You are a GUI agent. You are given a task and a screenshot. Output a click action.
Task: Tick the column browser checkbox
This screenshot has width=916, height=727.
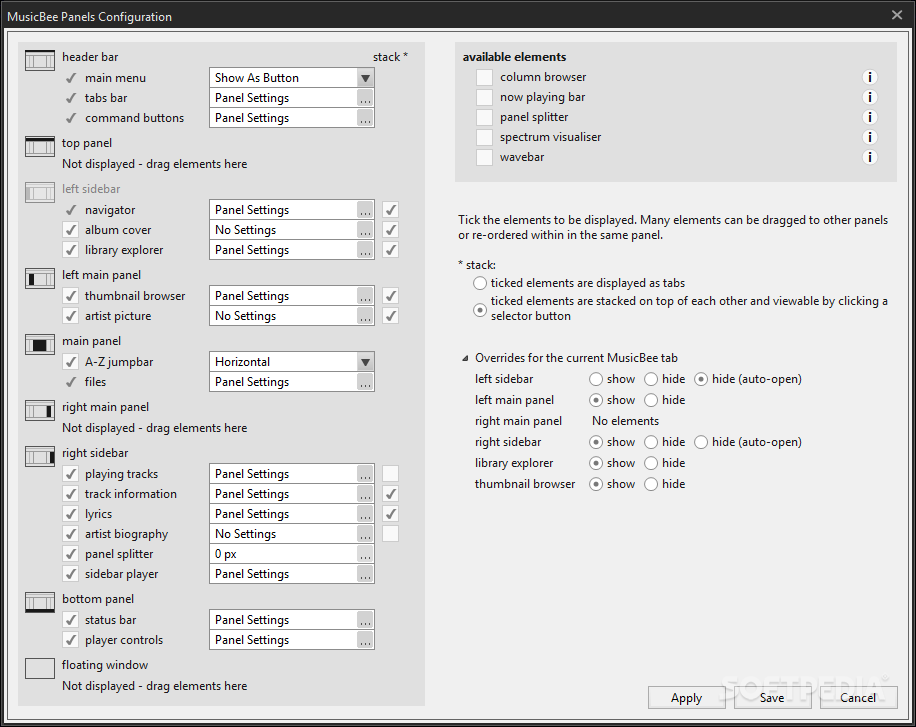click(484, 77)
